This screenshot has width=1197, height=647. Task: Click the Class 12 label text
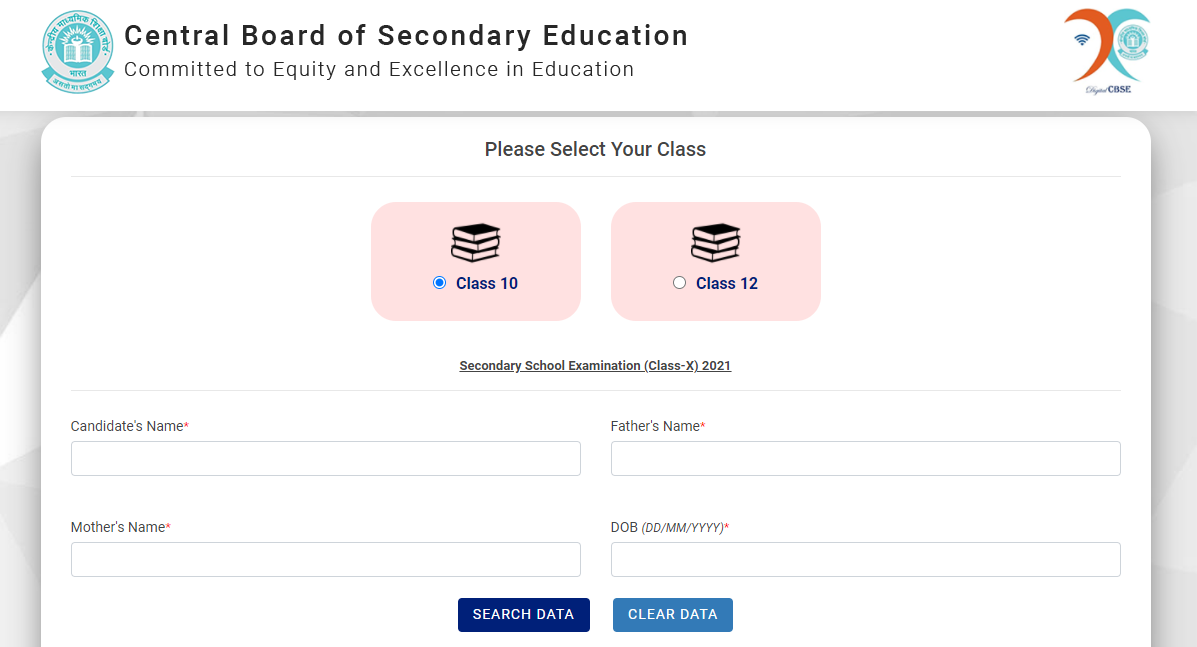(x=727, y=284)
